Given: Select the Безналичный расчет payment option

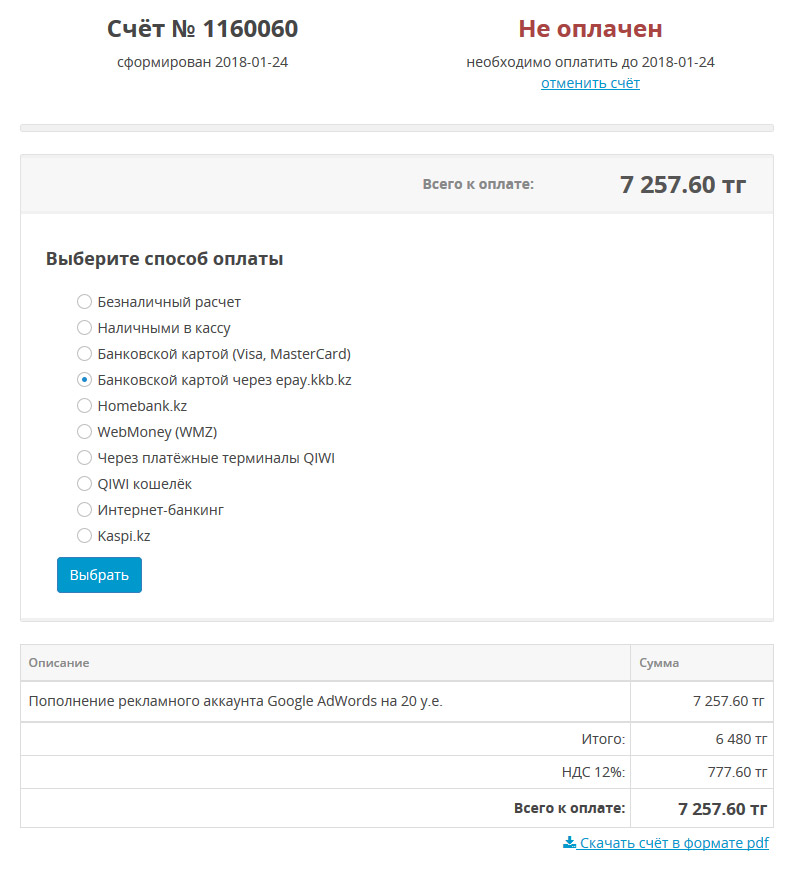Looking at the screenshot, I should (x=84, y=302).
